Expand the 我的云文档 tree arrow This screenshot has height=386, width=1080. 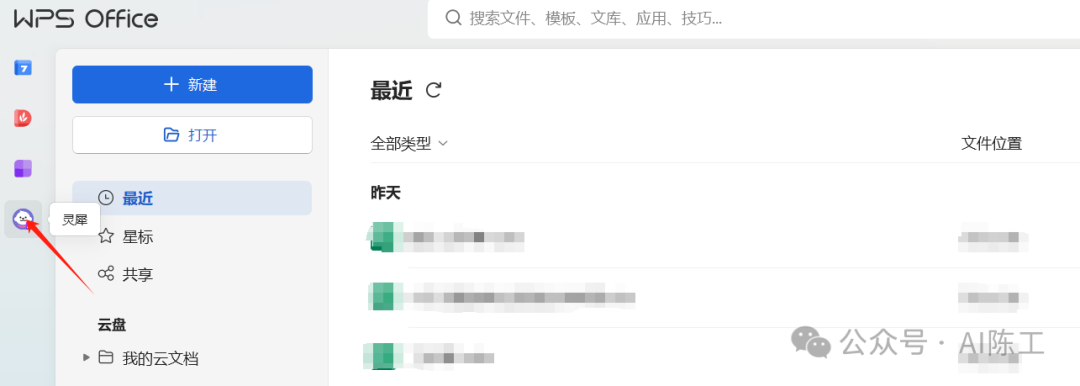click(x=86, y=358)
